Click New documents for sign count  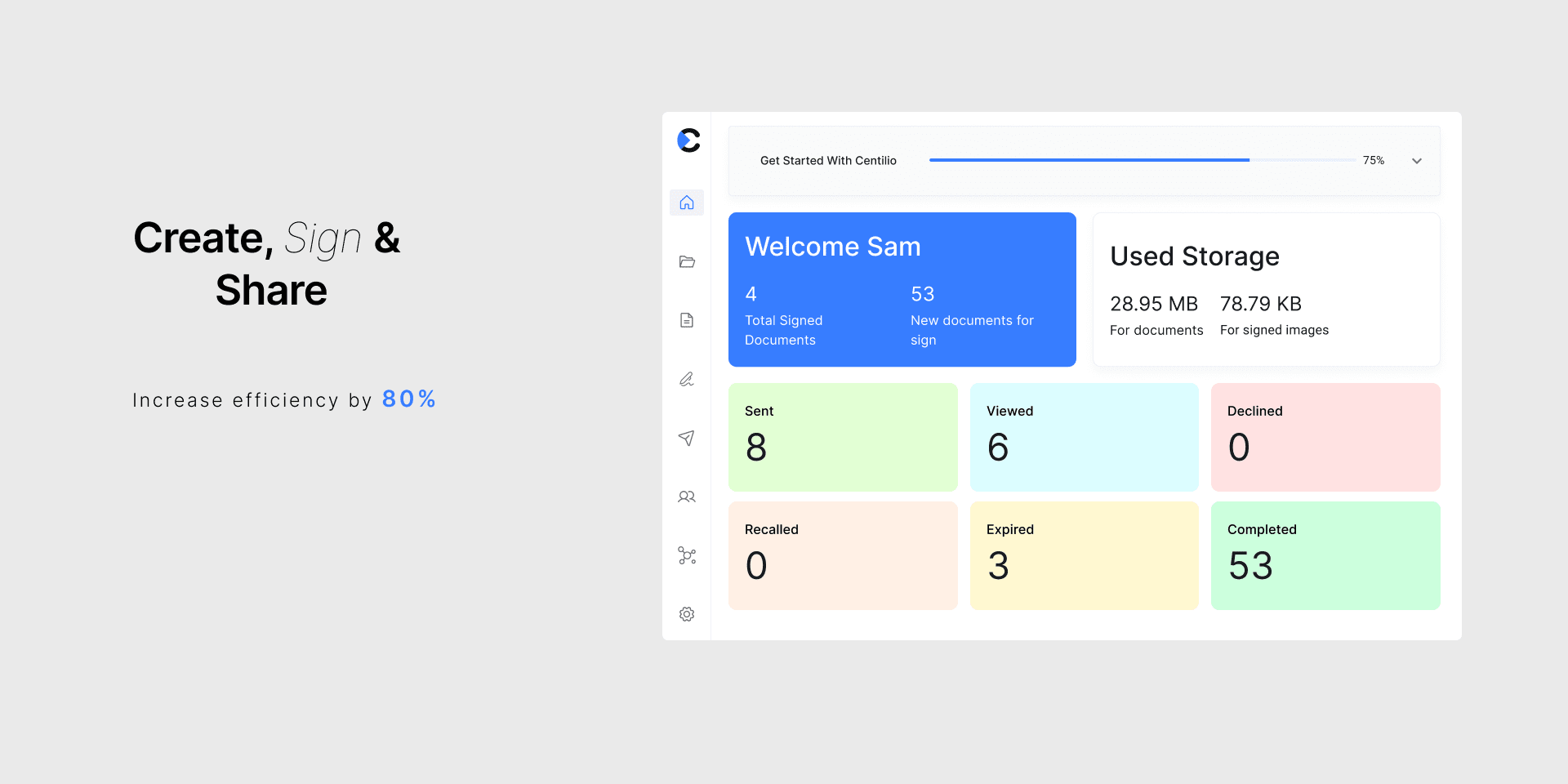tap(923, 294)
